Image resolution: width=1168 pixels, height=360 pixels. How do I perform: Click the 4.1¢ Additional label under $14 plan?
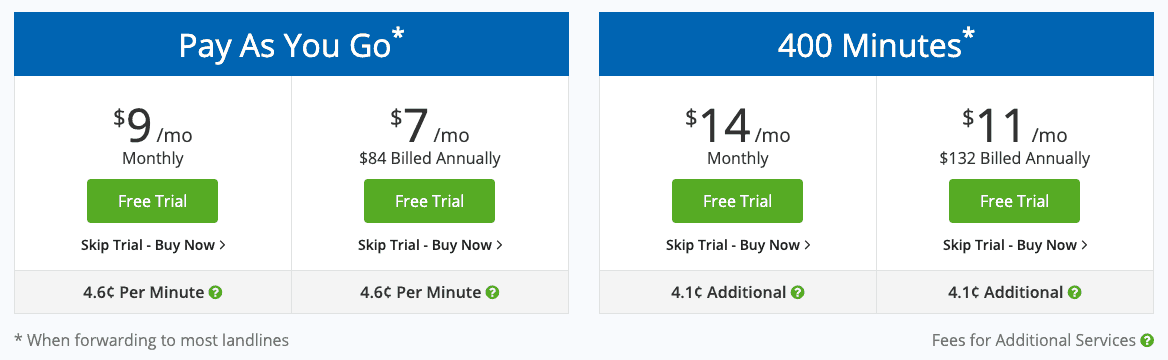tap(729, 292)
